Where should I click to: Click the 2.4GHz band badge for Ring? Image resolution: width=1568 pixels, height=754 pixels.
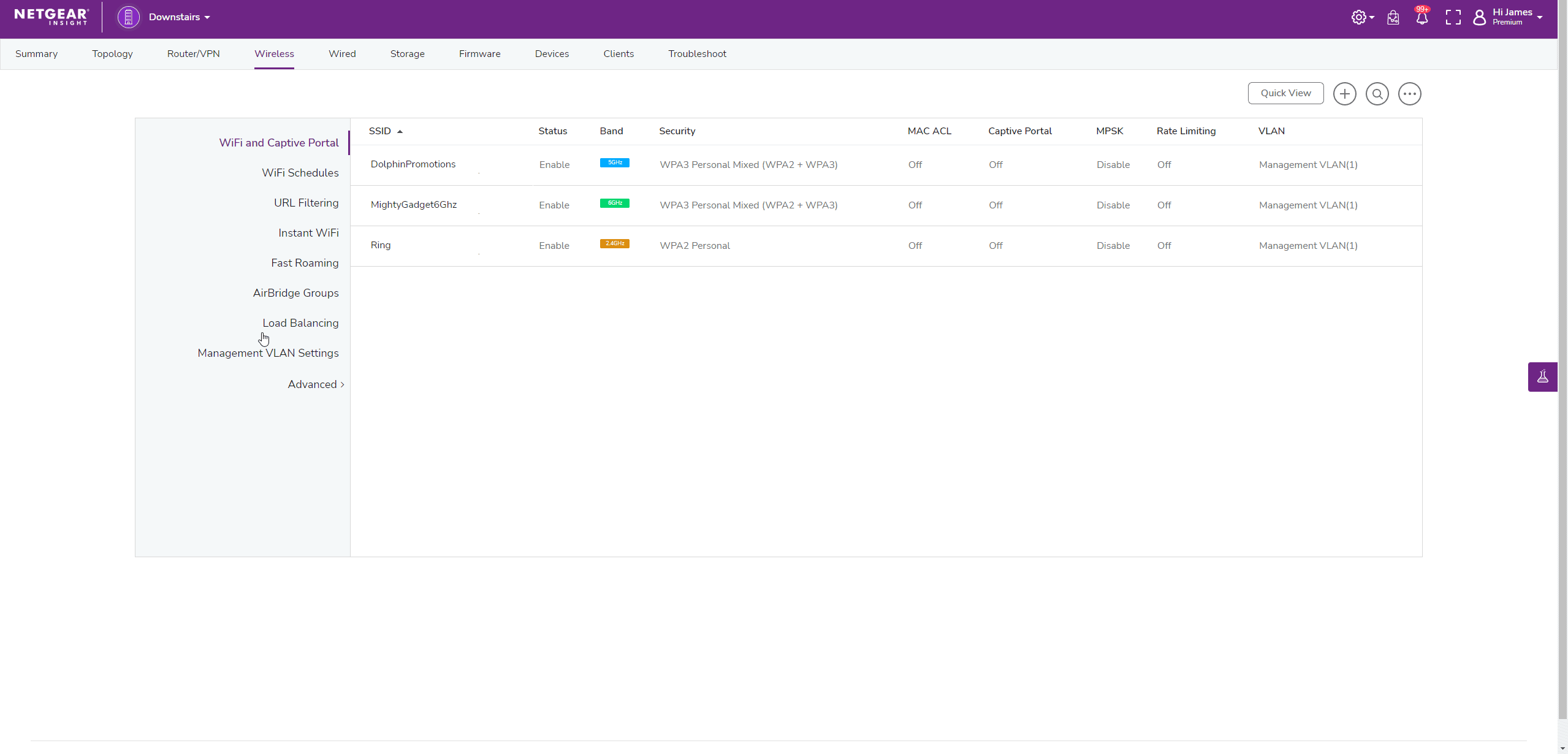pos(614,243)
